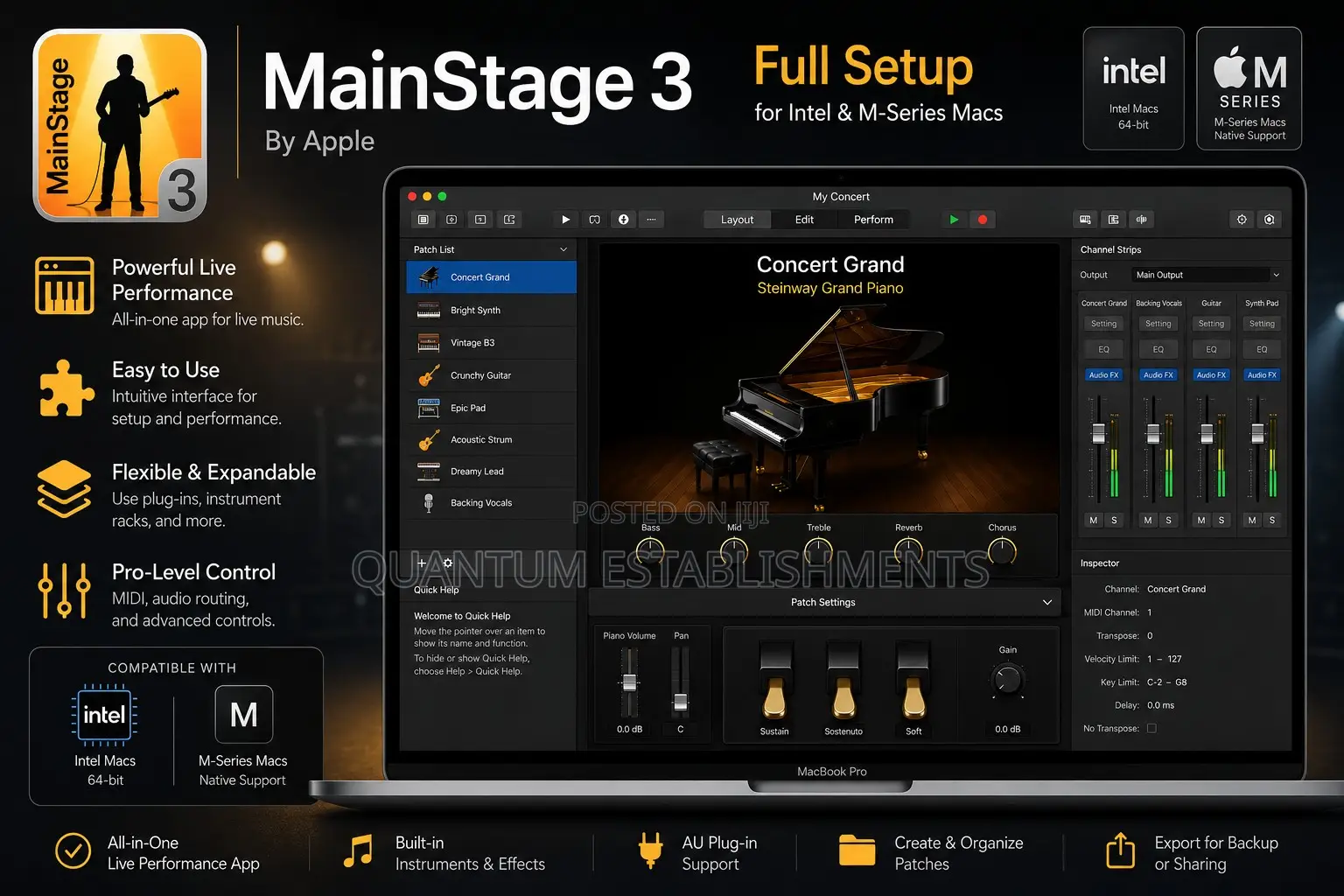Click the cycle loop icon next to white play
Screen dimensions: 1344x896
594,220
